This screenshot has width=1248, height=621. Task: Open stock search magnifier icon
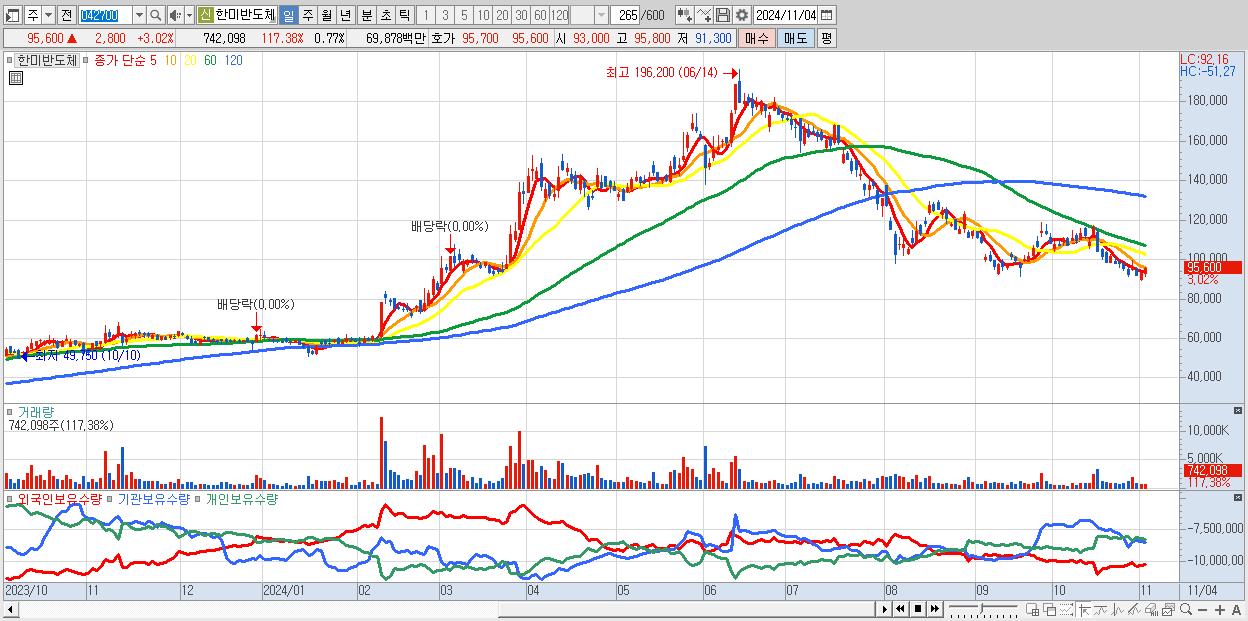[x=156, y=15]
